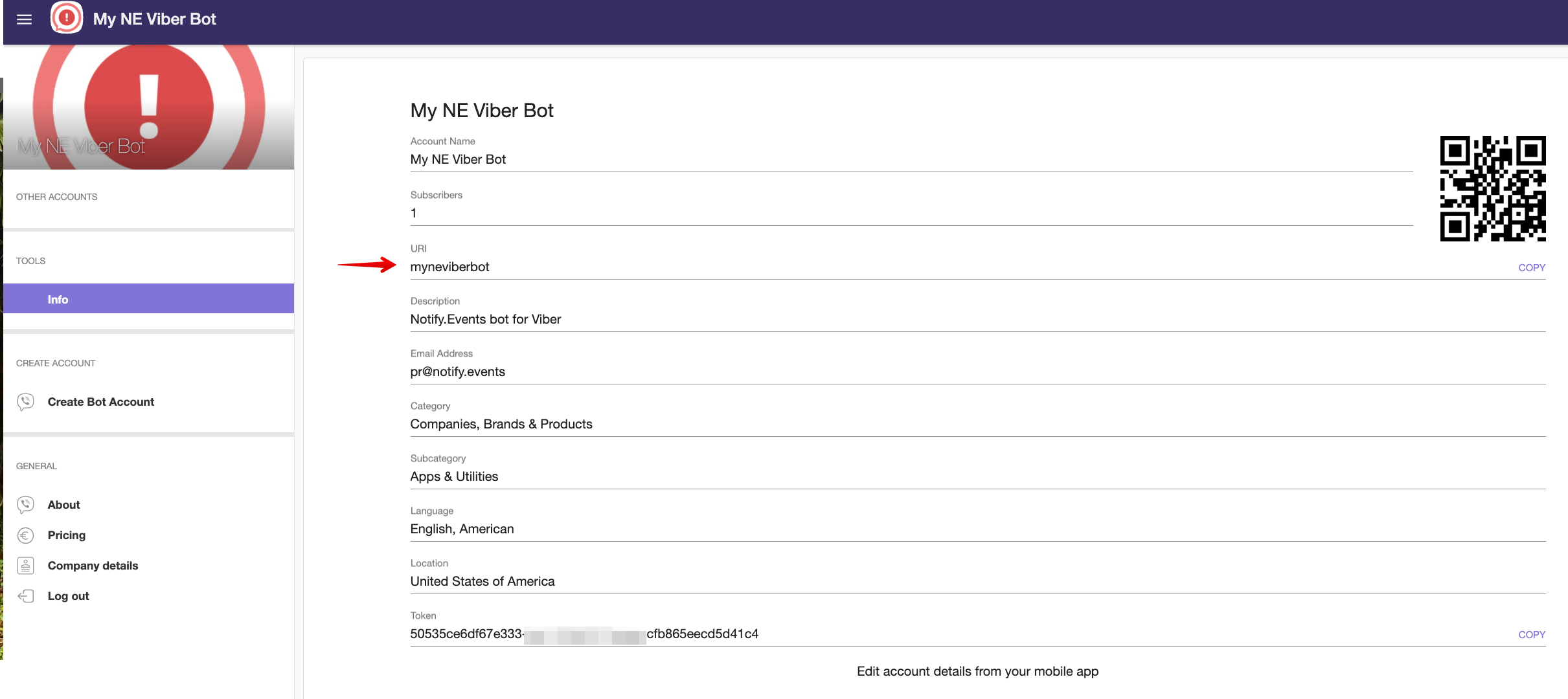Click the About section icon

(26, 504)
